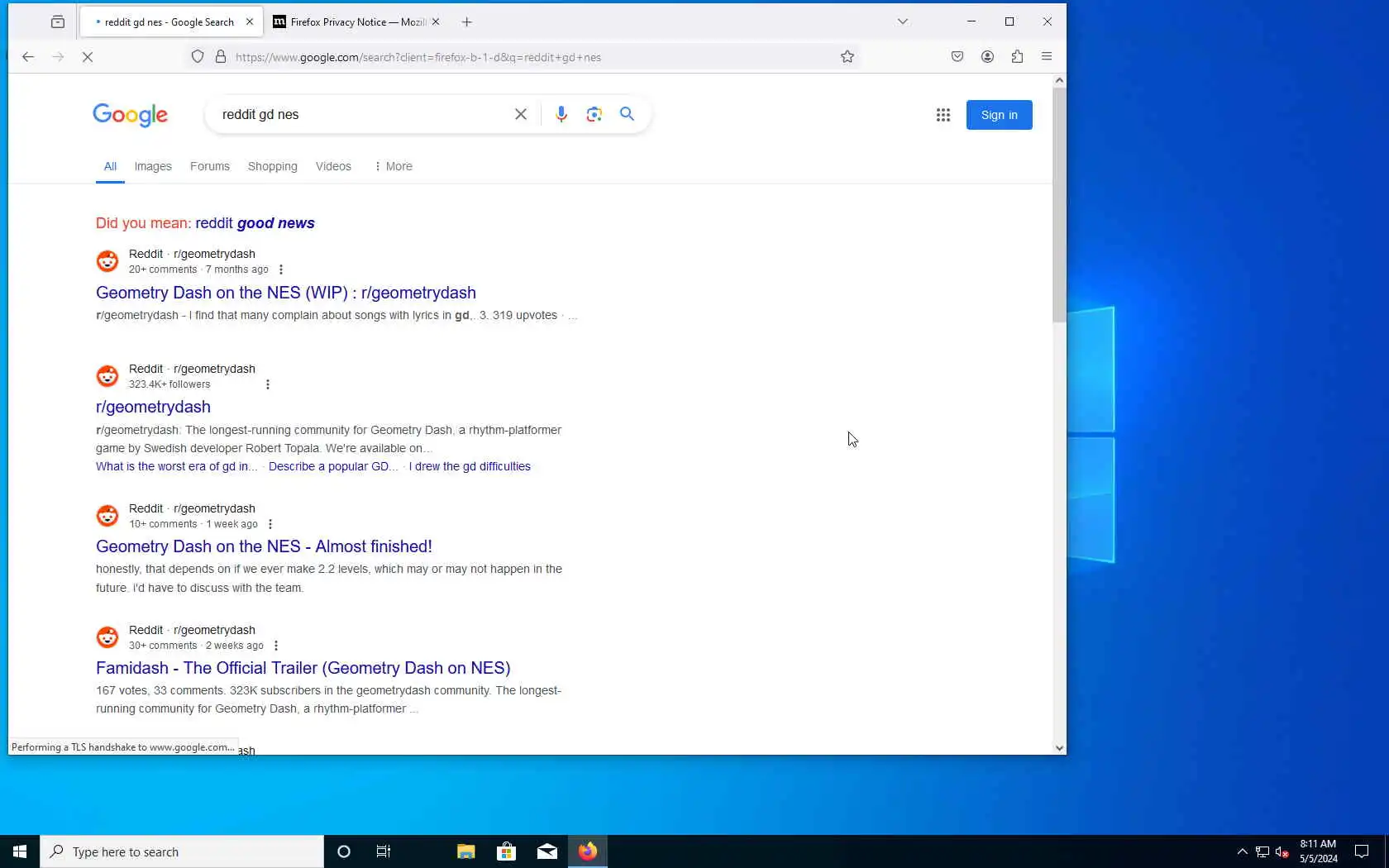Switch to Forums results
Image resolution: width=1389 pixels, height=868 pixels.
[210, 166]
